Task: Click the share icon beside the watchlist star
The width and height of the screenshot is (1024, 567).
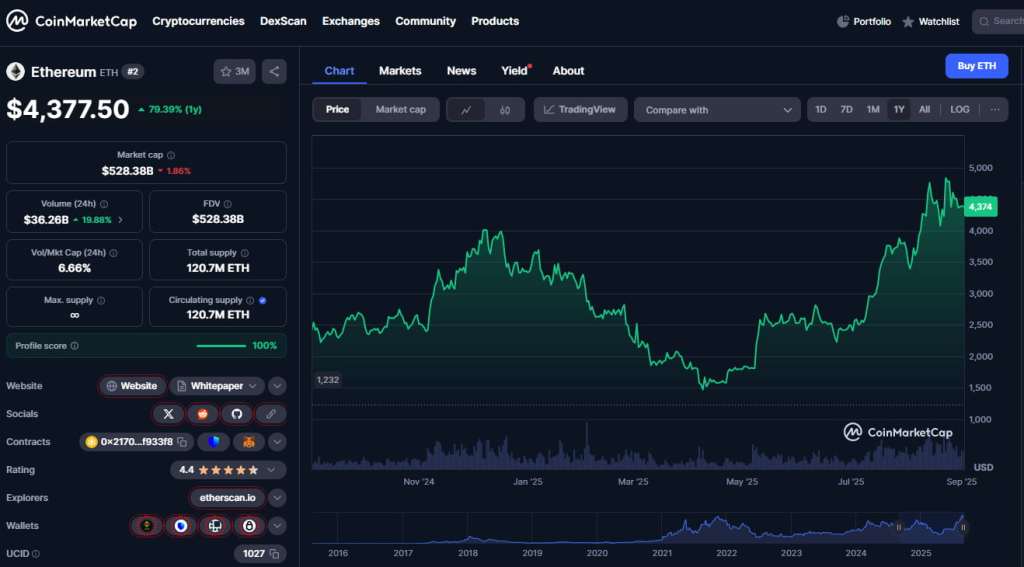Action: (274, 71)
